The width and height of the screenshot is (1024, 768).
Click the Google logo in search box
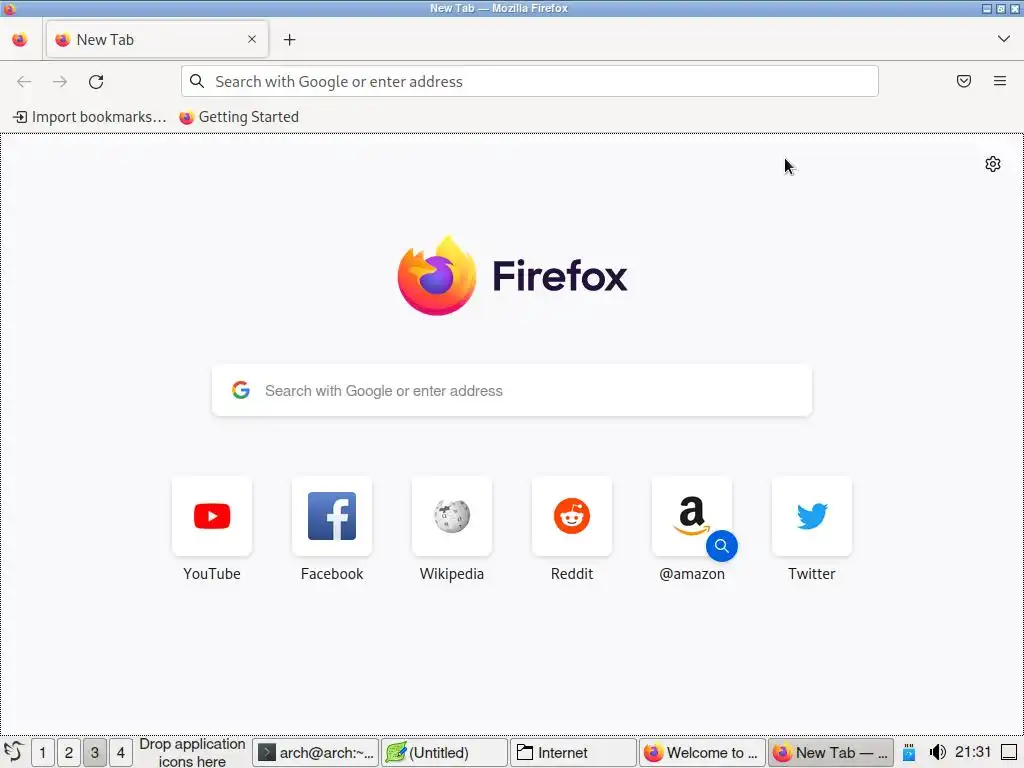241,391
